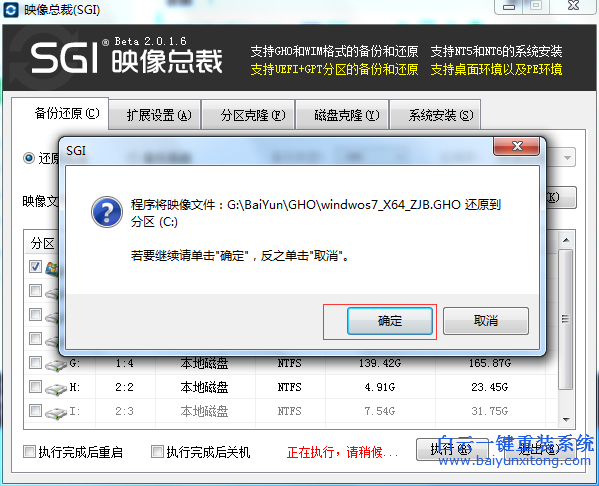Switch to 系统安装(S) tab
This screenshot has width=599, height=486.
click(435, 115)
